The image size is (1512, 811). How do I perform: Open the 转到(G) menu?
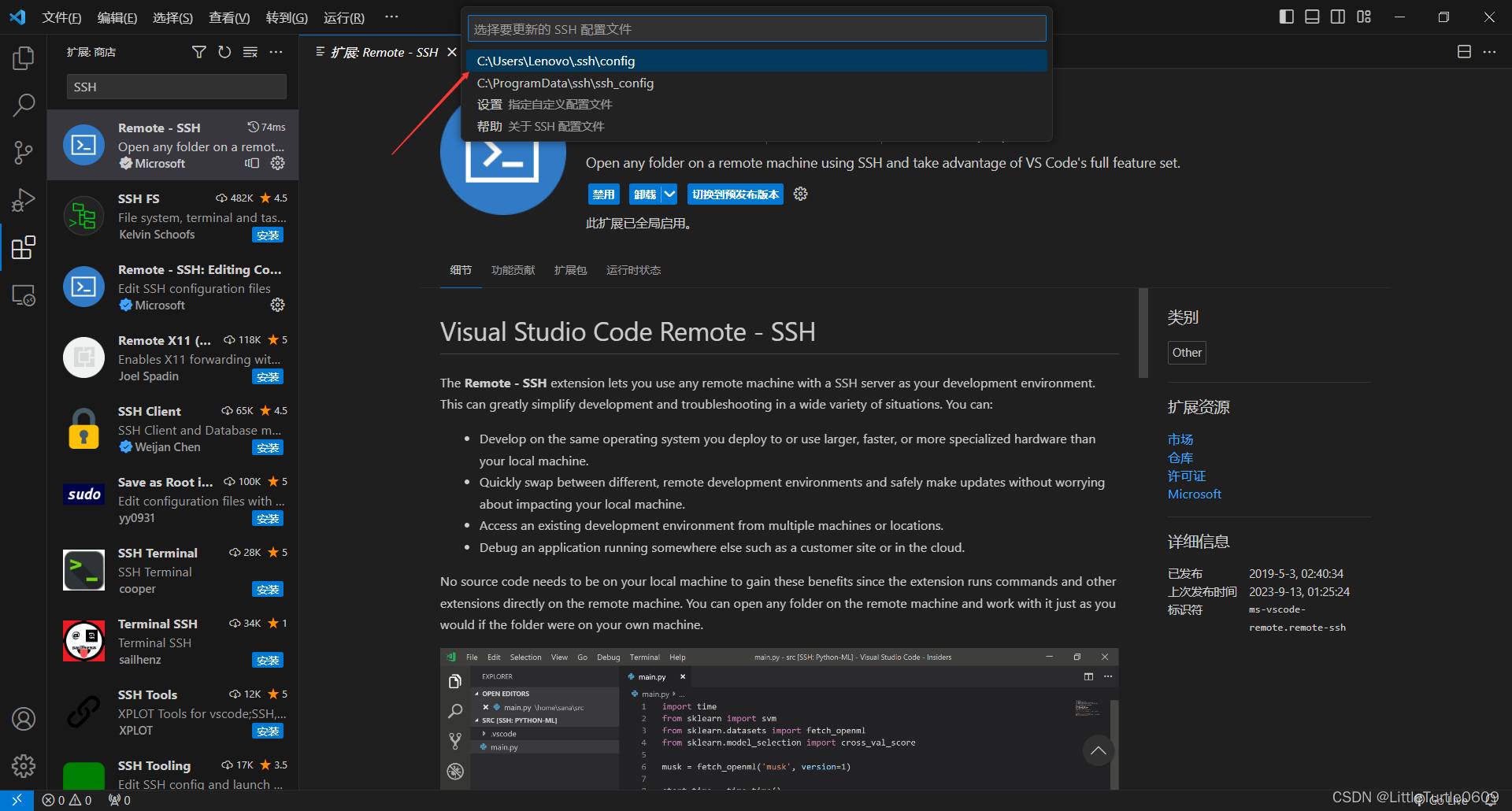pos(287,17)
